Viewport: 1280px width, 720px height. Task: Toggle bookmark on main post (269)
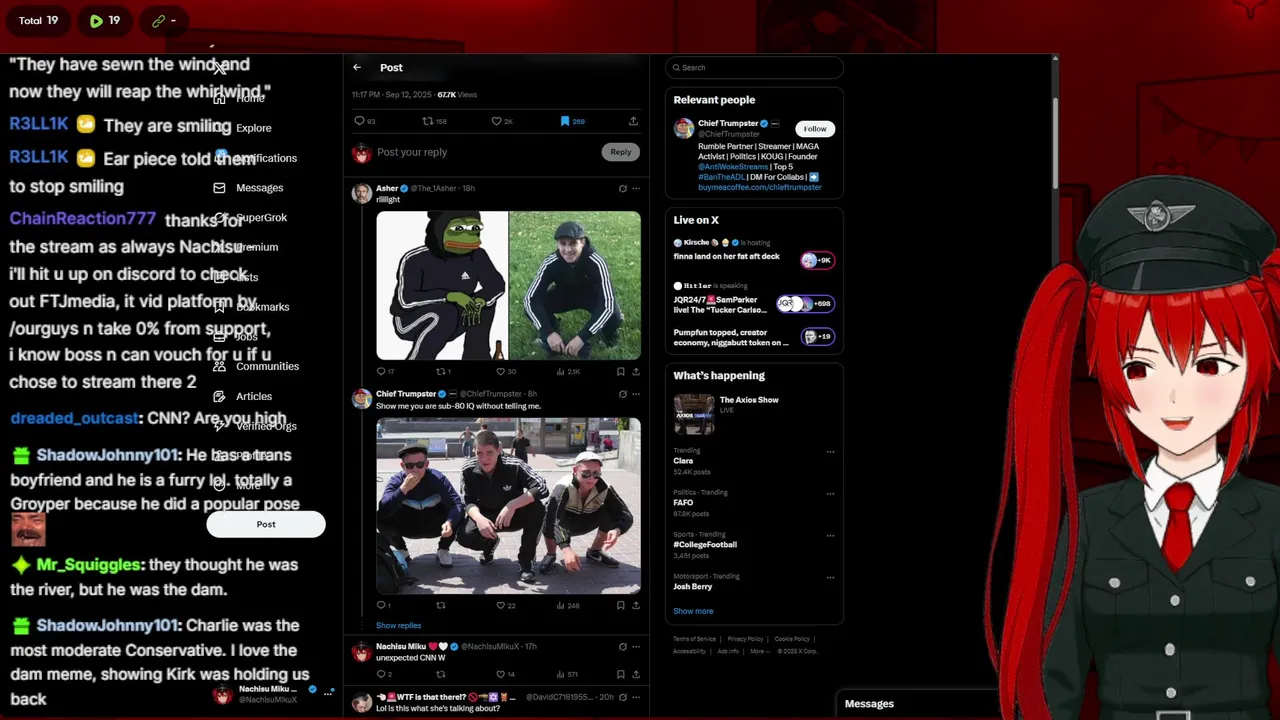point(572,121)
